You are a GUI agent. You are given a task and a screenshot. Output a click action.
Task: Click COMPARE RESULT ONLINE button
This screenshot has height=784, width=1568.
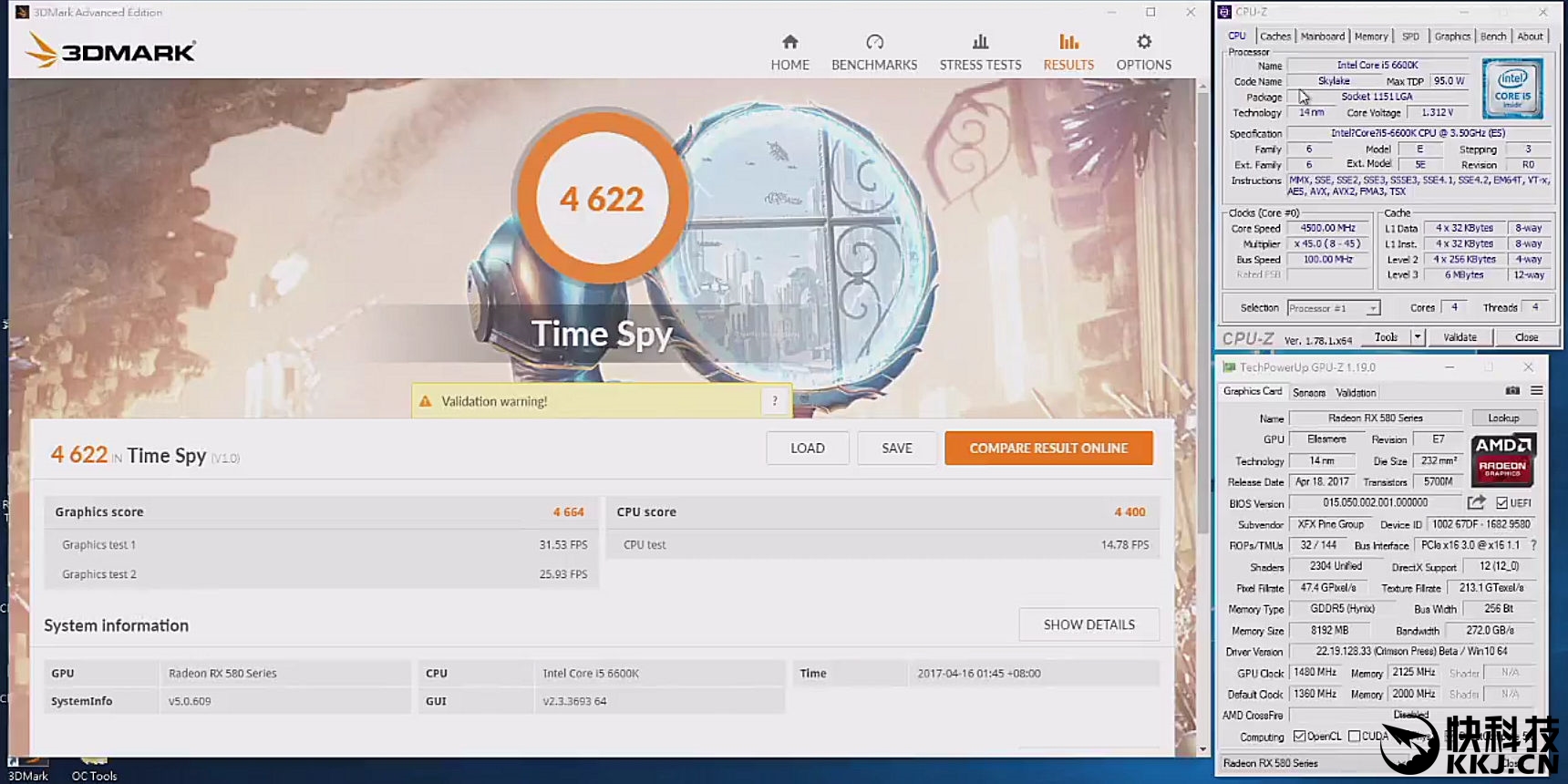pyautogui.click(x=1048, y=449)
